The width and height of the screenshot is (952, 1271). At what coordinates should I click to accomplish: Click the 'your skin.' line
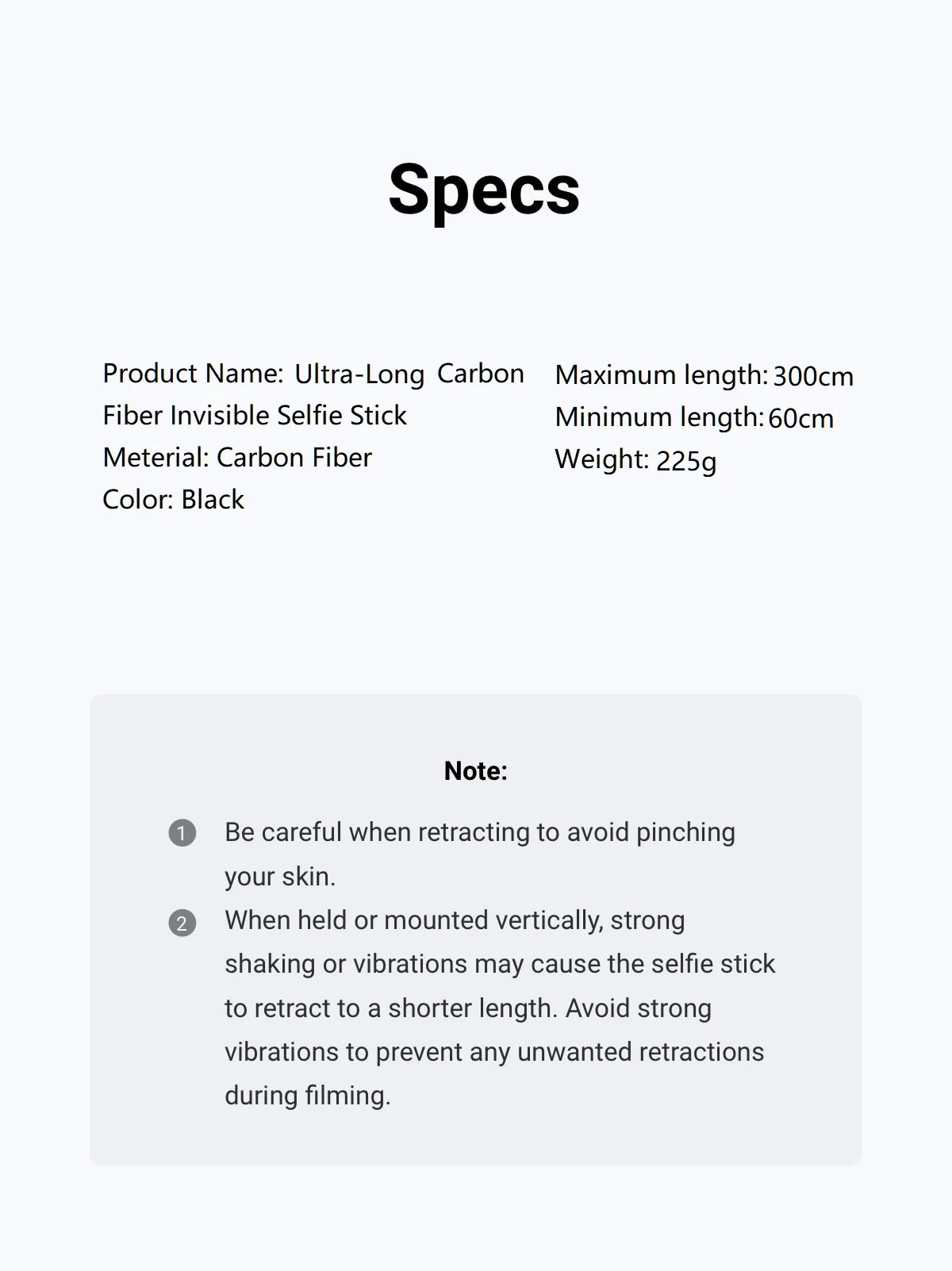[280, 877]
